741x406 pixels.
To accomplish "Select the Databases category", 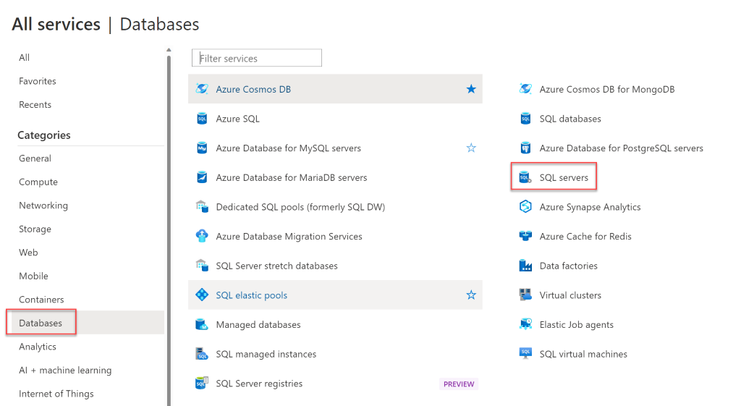I will point(86,322).
